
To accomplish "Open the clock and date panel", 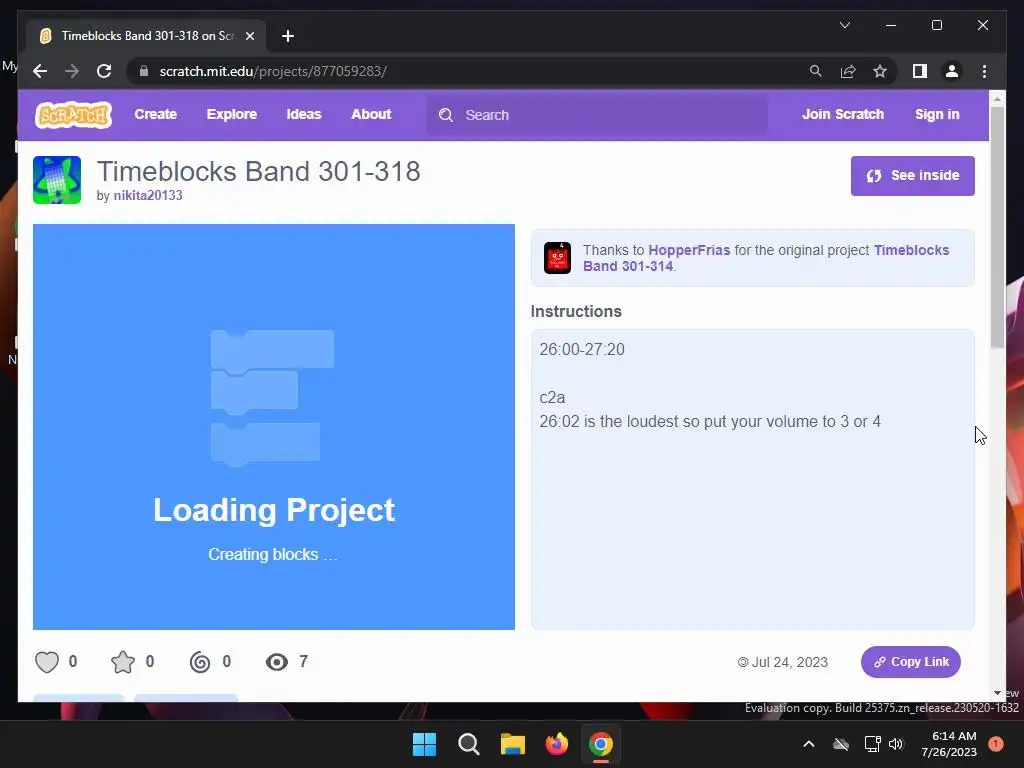I will coord(949,744).
